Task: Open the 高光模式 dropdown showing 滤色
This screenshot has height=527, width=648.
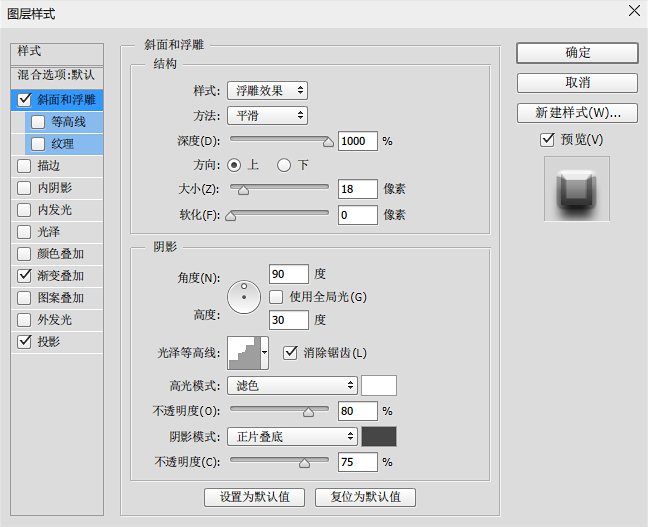Action: click(292, 386)
